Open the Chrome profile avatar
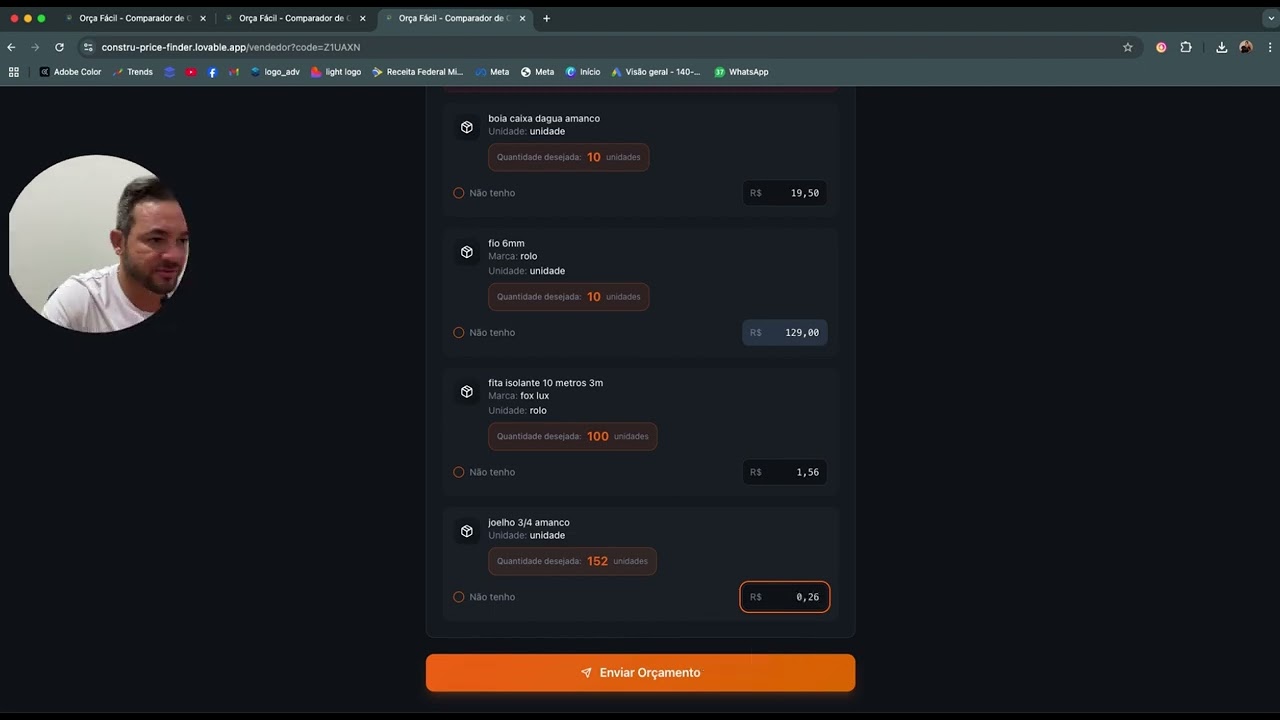Image resolution: width=1280 pixels, height=720 pixels. pyautogui.click(x=1246, y=47)
